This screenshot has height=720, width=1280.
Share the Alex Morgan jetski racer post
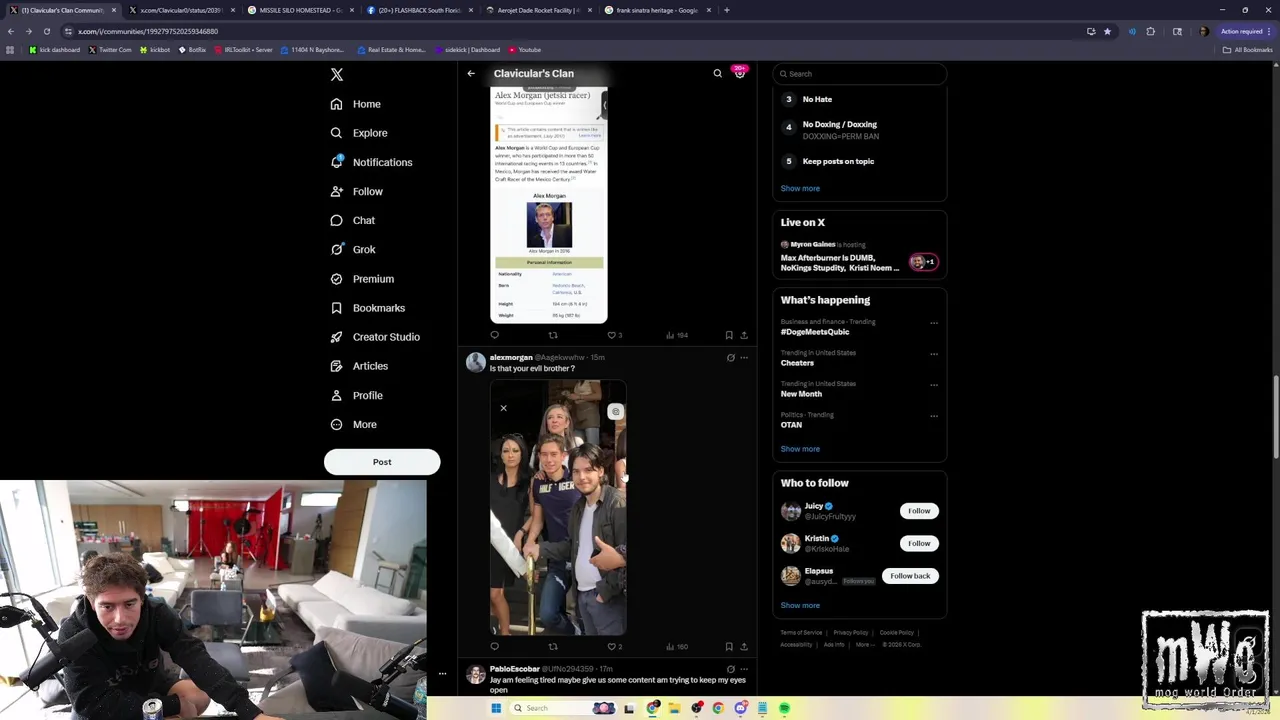tap(744, 335)
